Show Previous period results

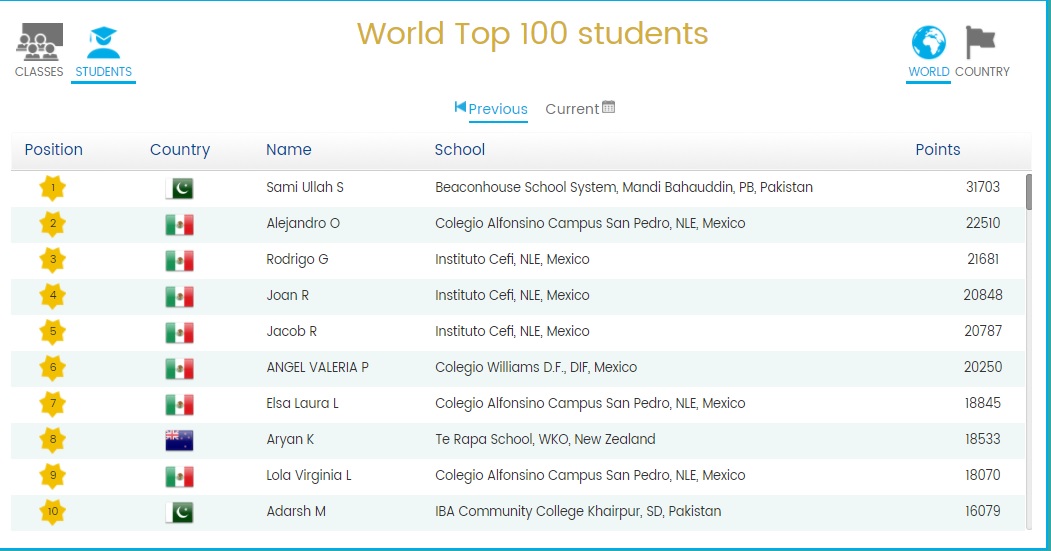point(498,109)
